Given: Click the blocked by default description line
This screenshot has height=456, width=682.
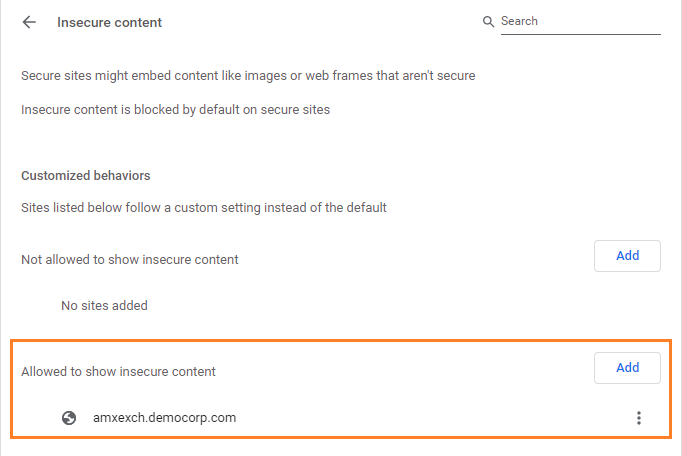Looking at the screenshot, I should (175, 110).
